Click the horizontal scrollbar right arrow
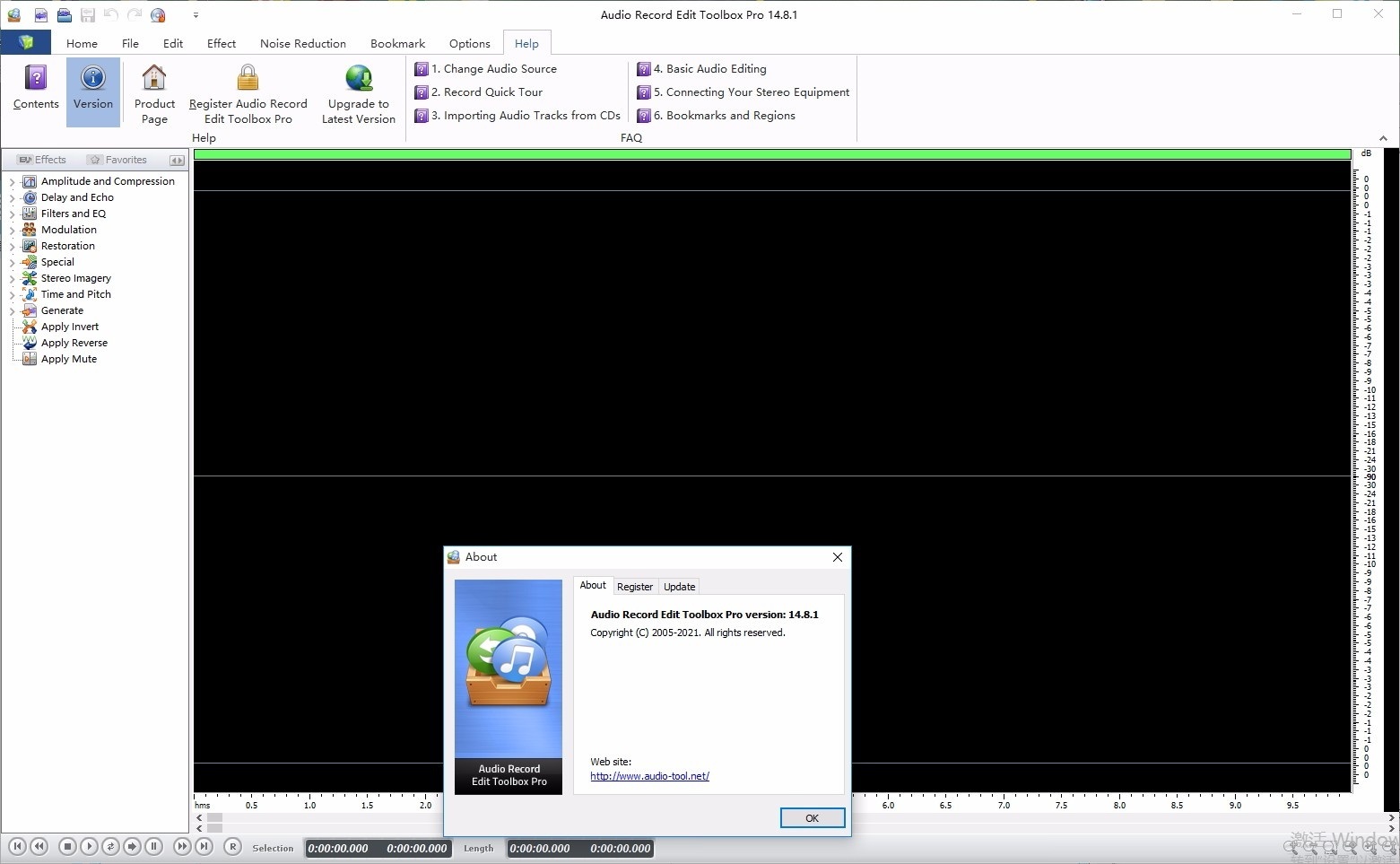Screen dimensions: 1400x864 coord(1392,817)
